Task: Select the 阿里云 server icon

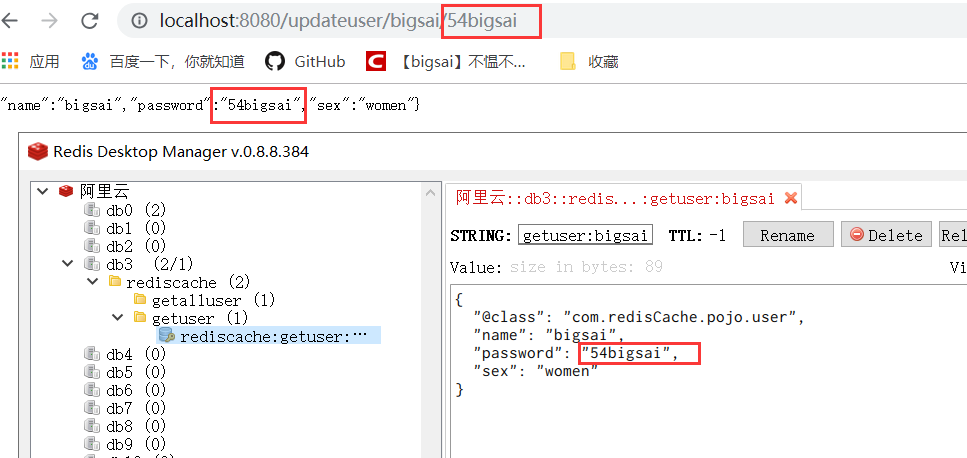Action: [66, 191]
